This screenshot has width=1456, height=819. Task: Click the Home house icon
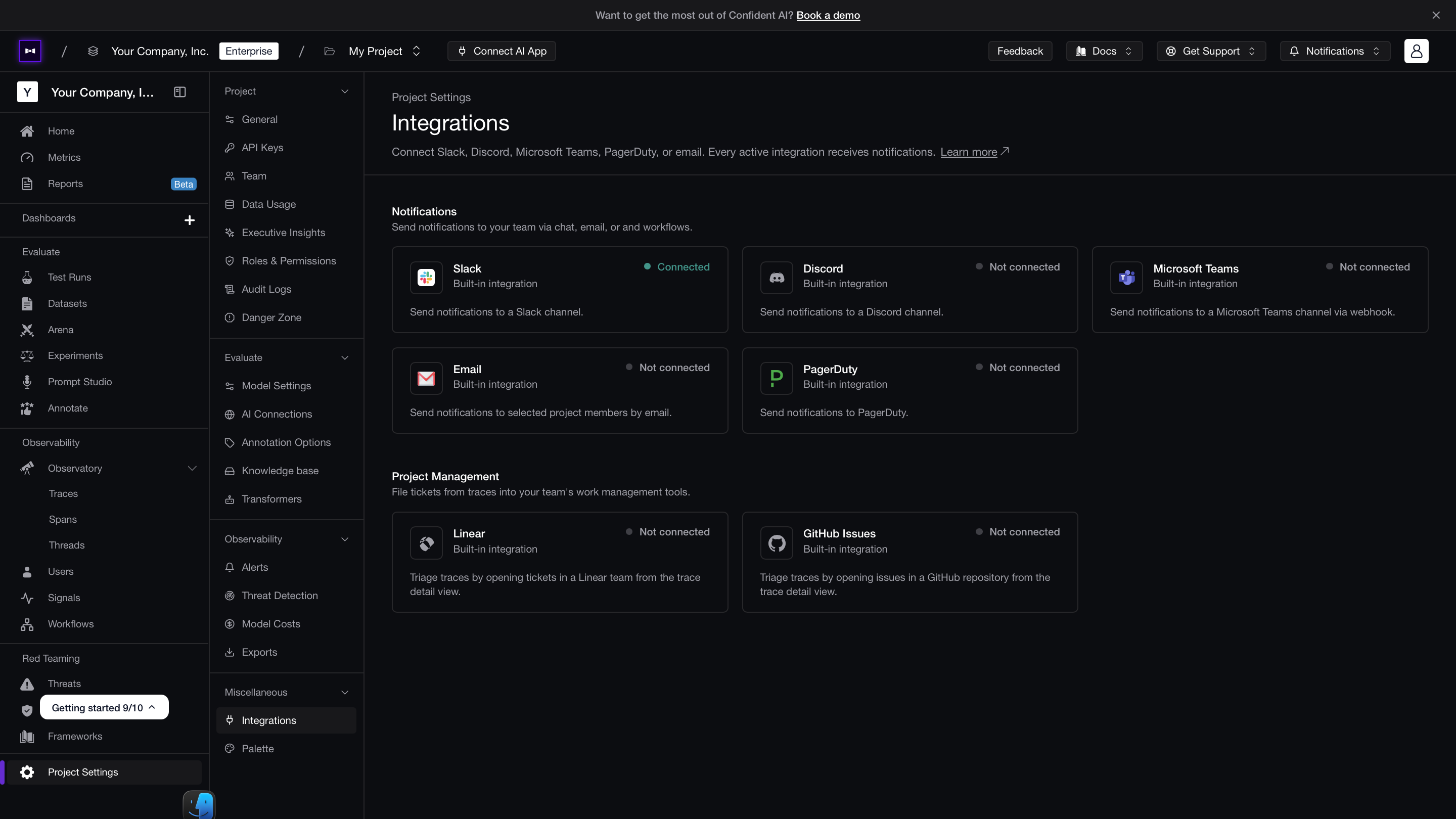[x=27, y=131]
